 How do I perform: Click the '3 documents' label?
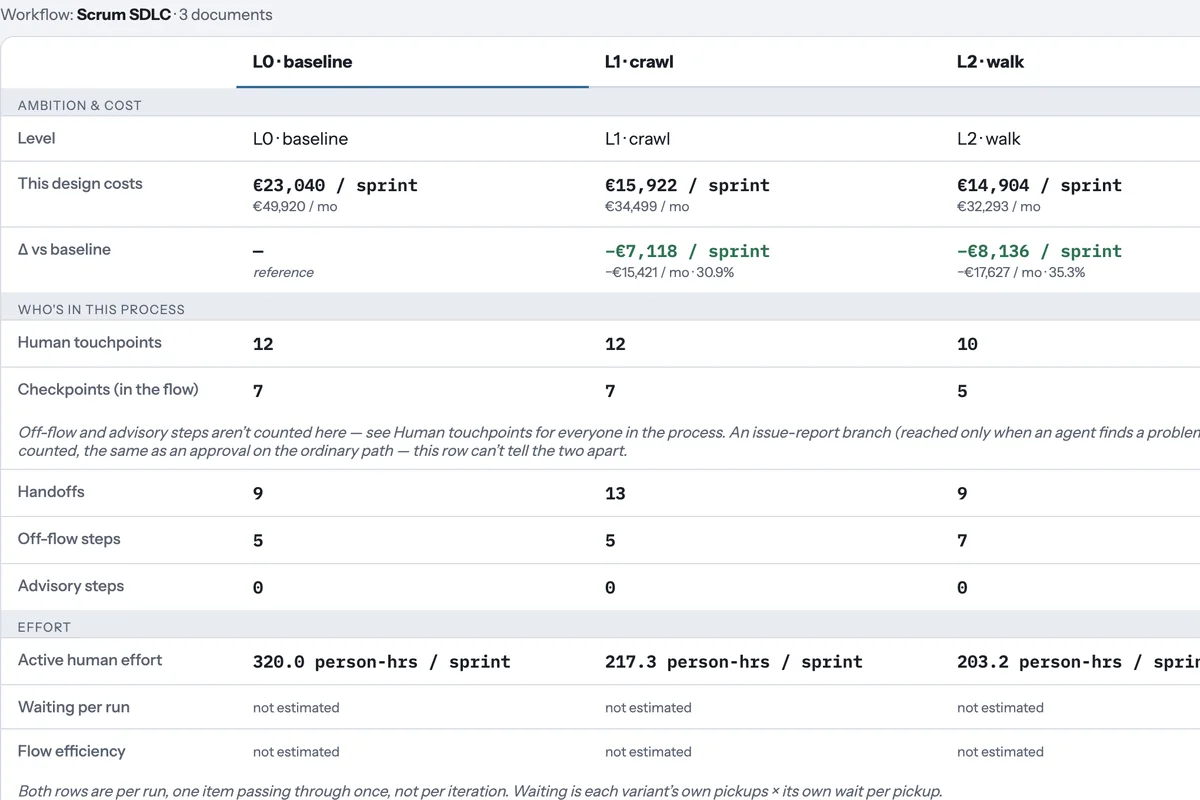226,15
